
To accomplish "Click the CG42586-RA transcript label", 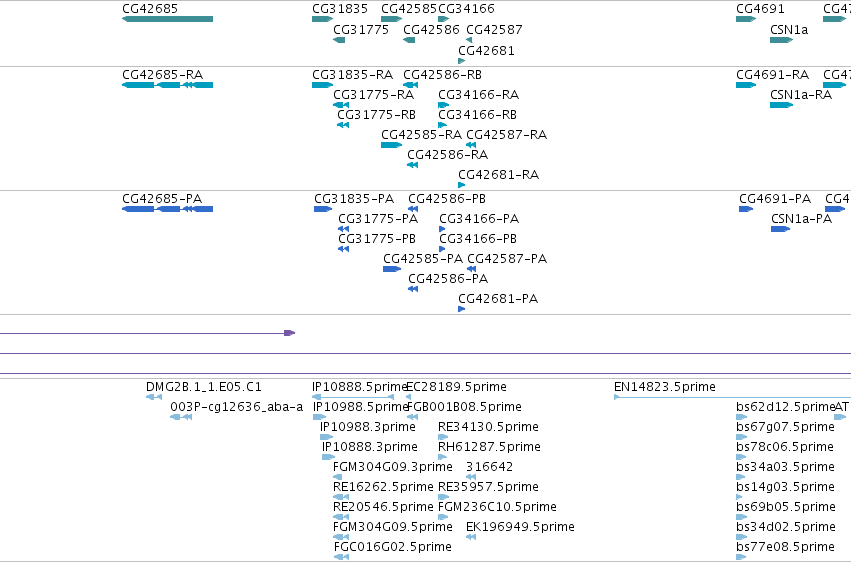I will [448, 155].
